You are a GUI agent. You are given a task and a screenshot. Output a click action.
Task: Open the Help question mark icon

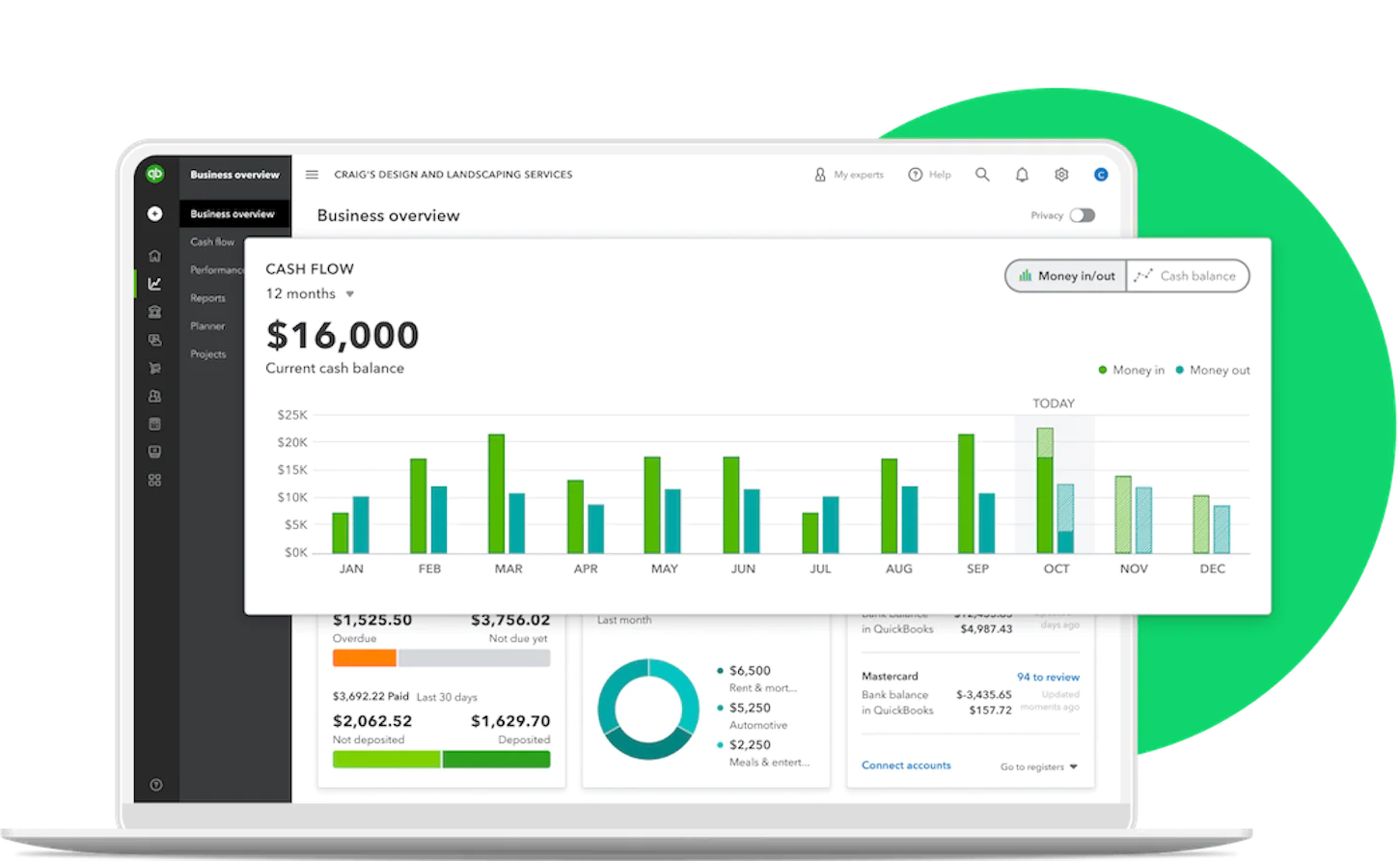[x=916, y=175]
